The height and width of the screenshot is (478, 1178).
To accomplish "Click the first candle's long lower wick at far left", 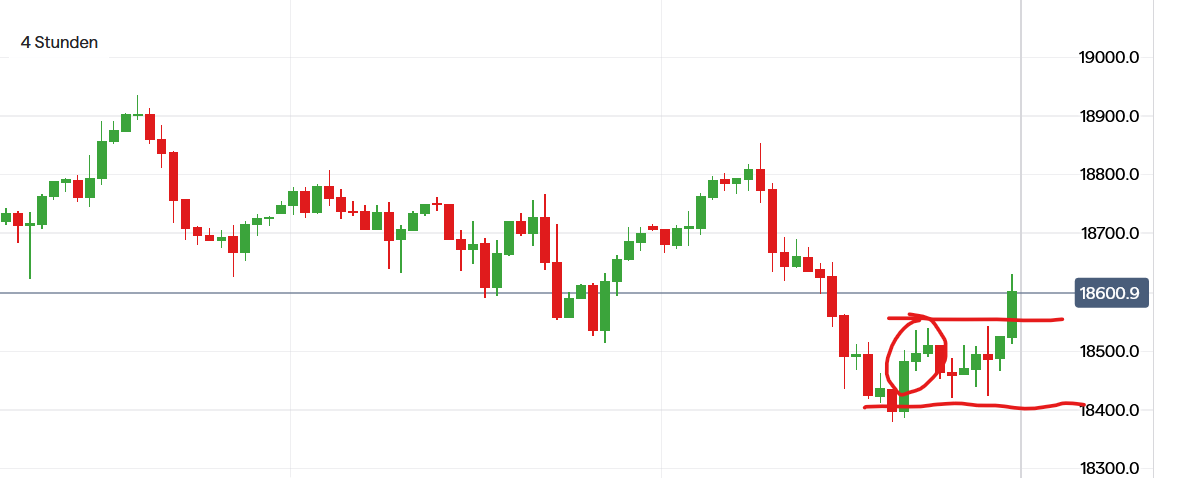I will coord(29,255).
